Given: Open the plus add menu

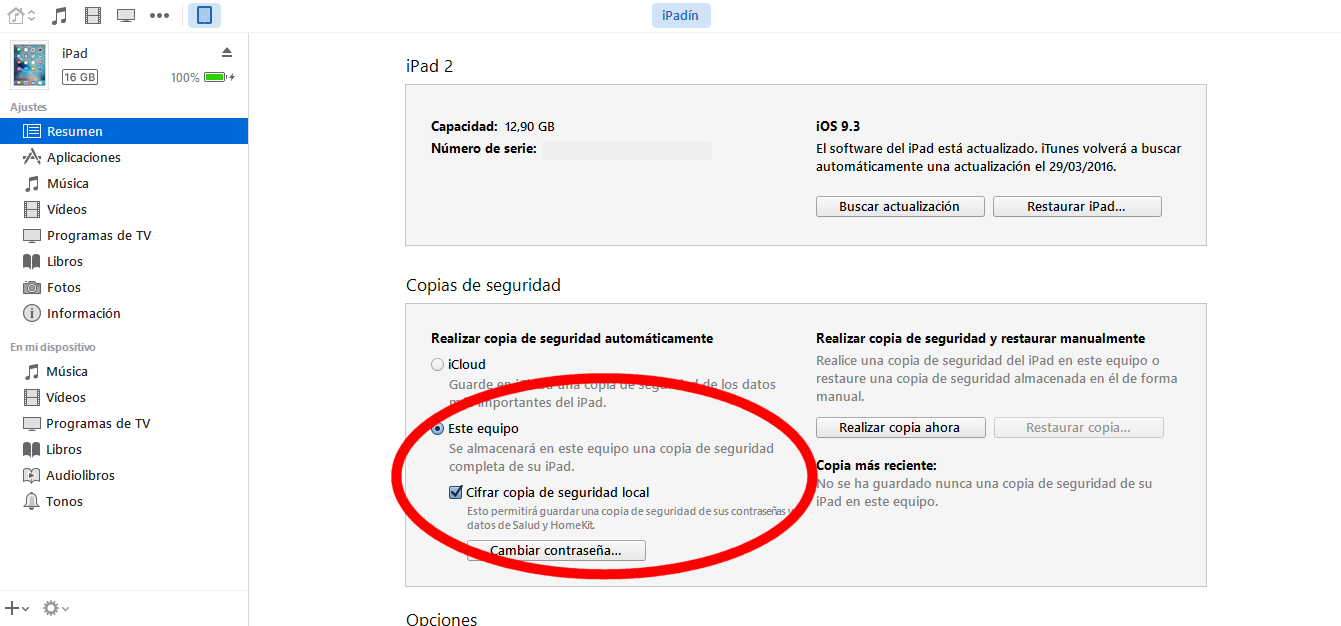Looking at the screenshot, I should click(17, 608).
